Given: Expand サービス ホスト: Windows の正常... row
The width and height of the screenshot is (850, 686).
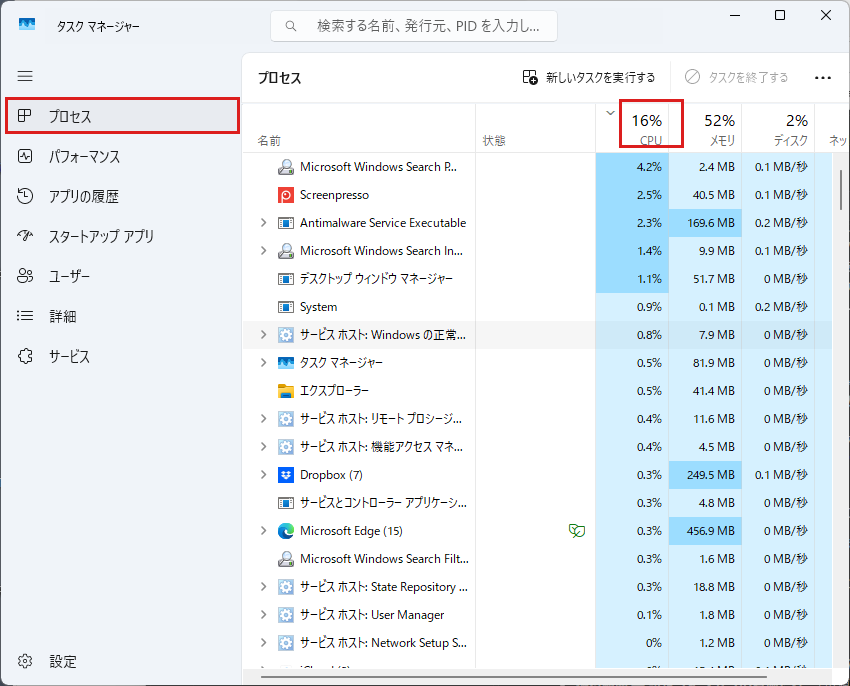Looking at the screenshot, I should (x=263, y=335).
